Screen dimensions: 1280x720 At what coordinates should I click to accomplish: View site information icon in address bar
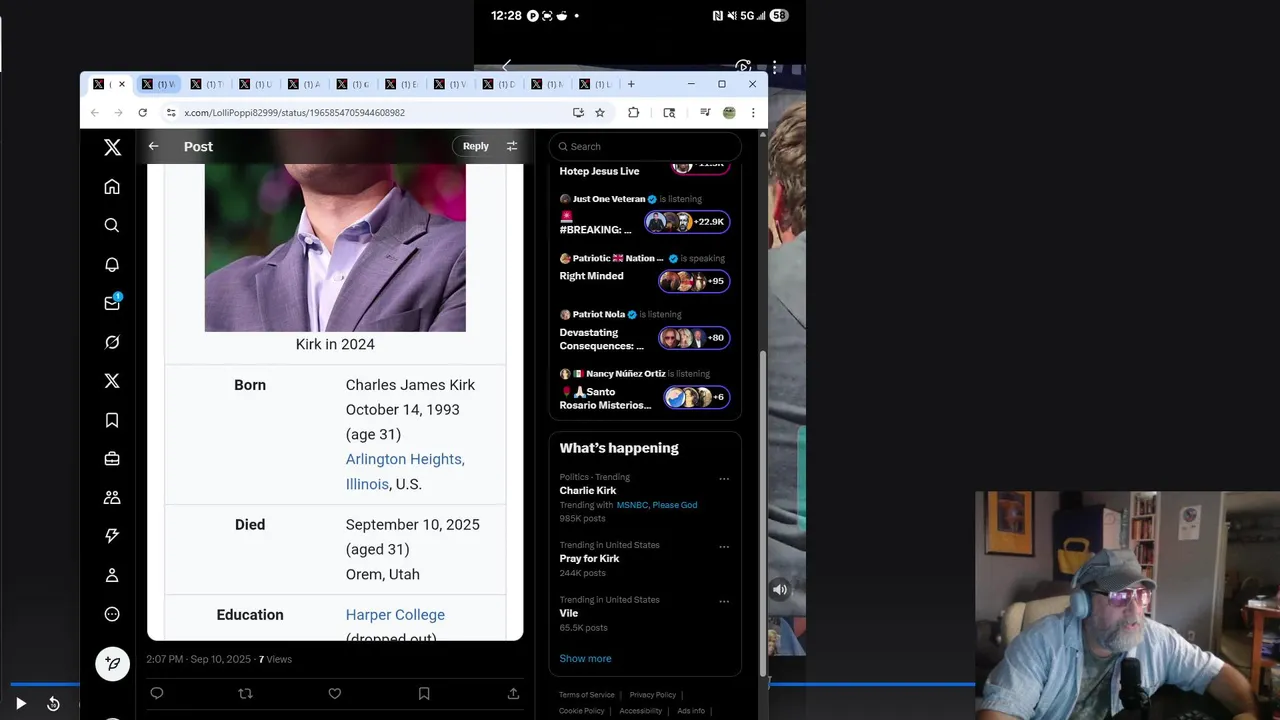tap(171, 113)
